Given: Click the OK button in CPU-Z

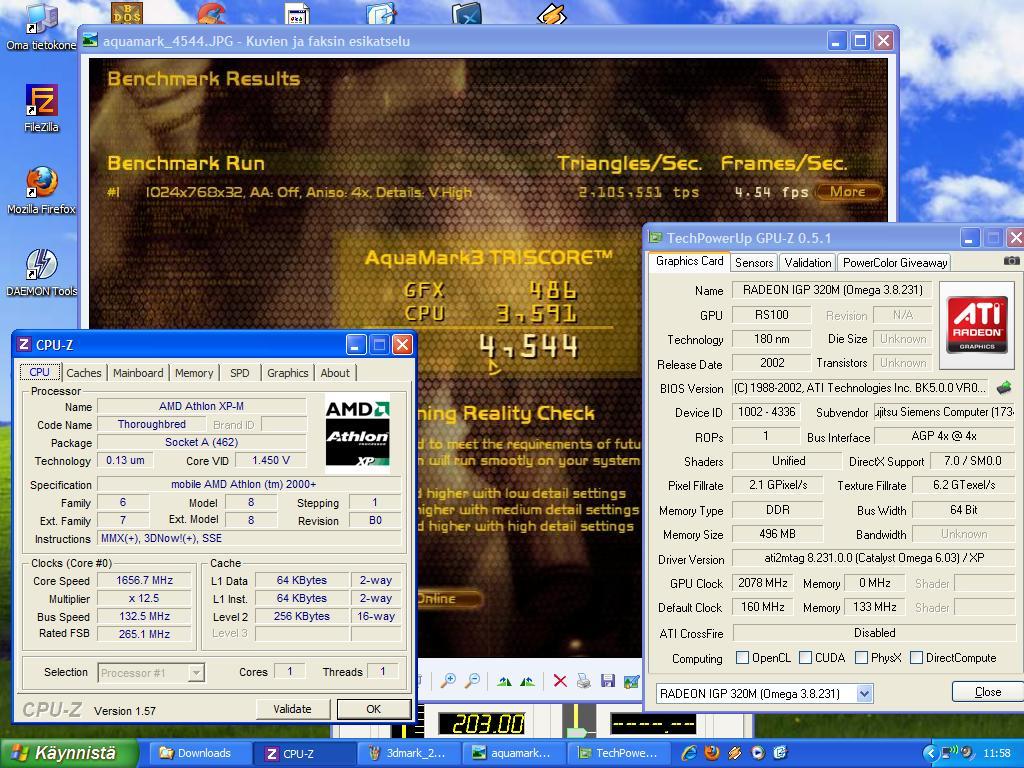Looking at the screenshot, I should click(x=374, y=709).
